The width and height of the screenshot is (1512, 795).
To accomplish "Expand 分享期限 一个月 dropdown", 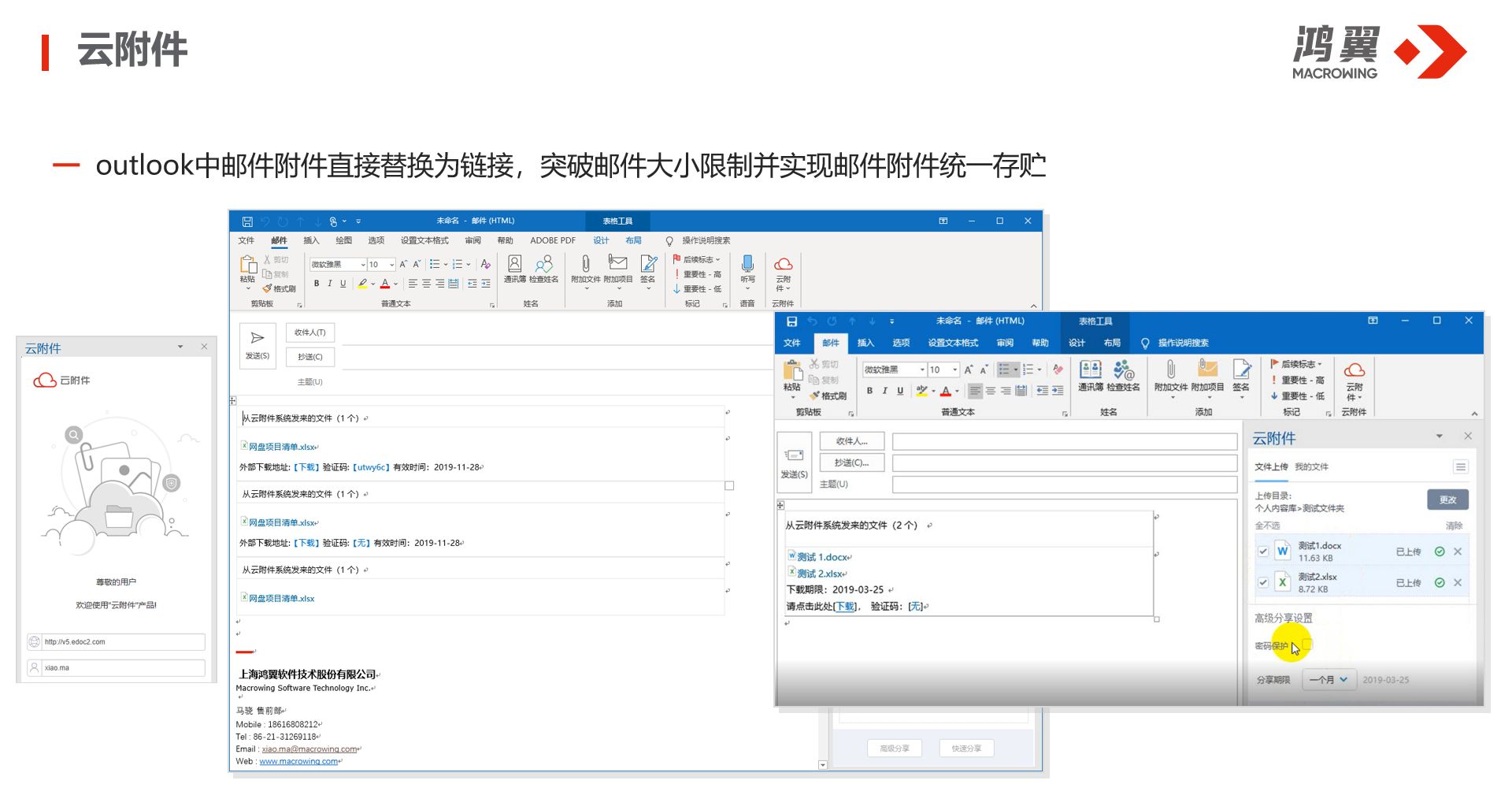I will pyautogui.click(x=1329, y=680).
